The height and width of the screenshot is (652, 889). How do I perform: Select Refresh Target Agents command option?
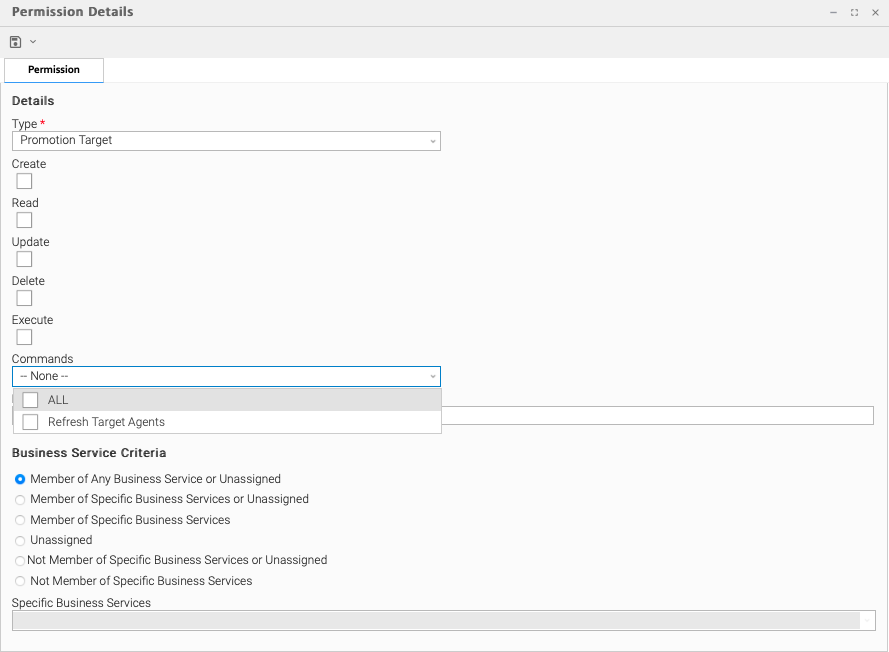pos(31,422)
